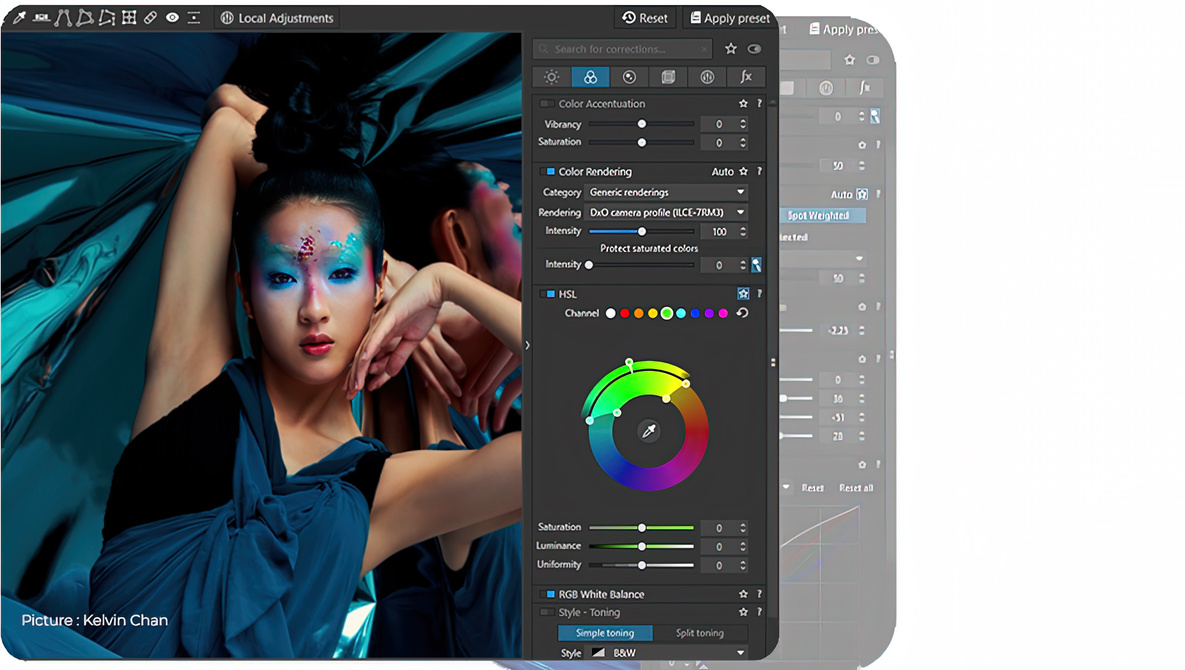Toggle the Color Accentuation correction on

click(x=547, y=104)
